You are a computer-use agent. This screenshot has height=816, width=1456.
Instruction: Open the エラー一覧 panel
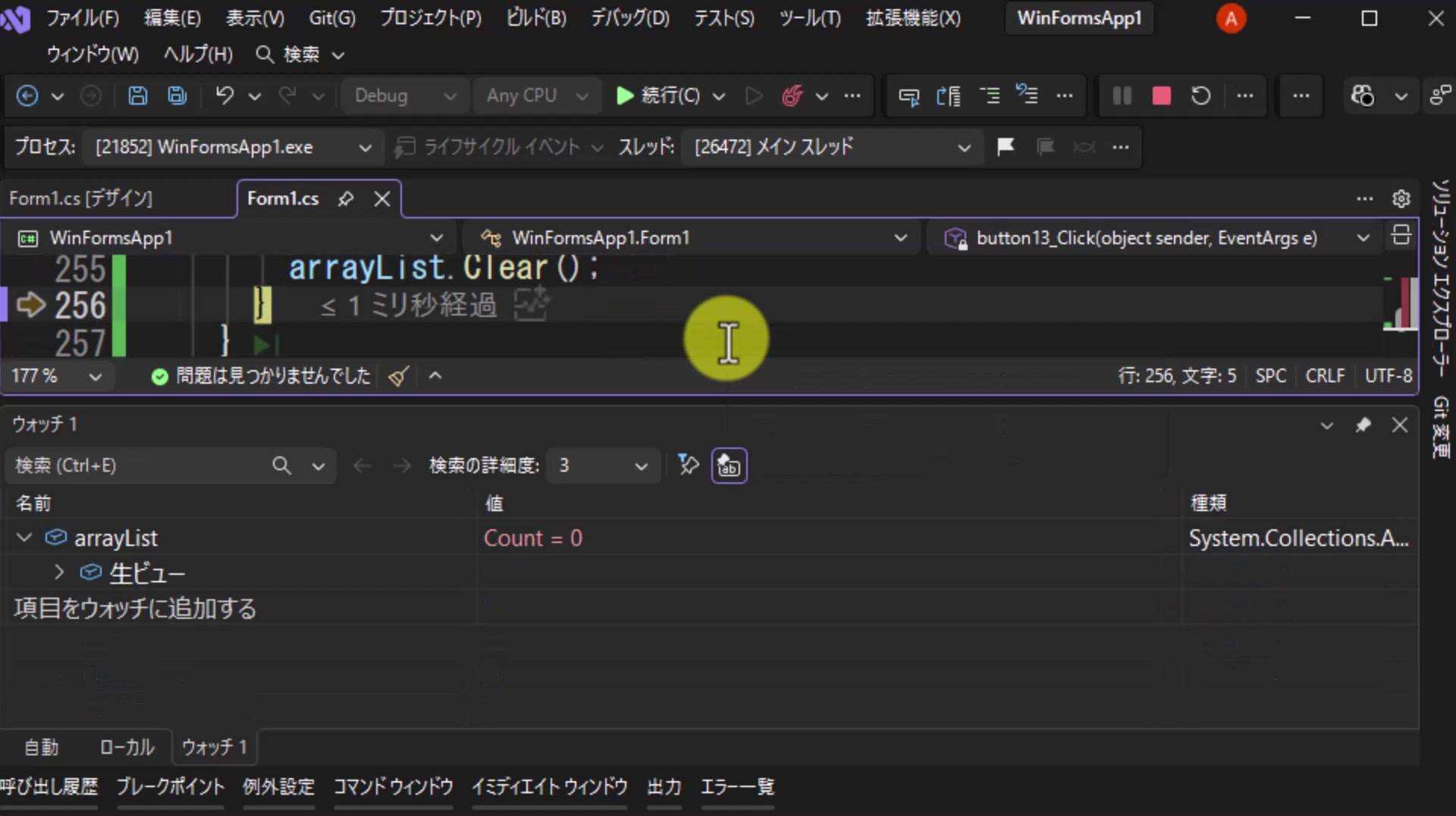[x=737, y=787]
